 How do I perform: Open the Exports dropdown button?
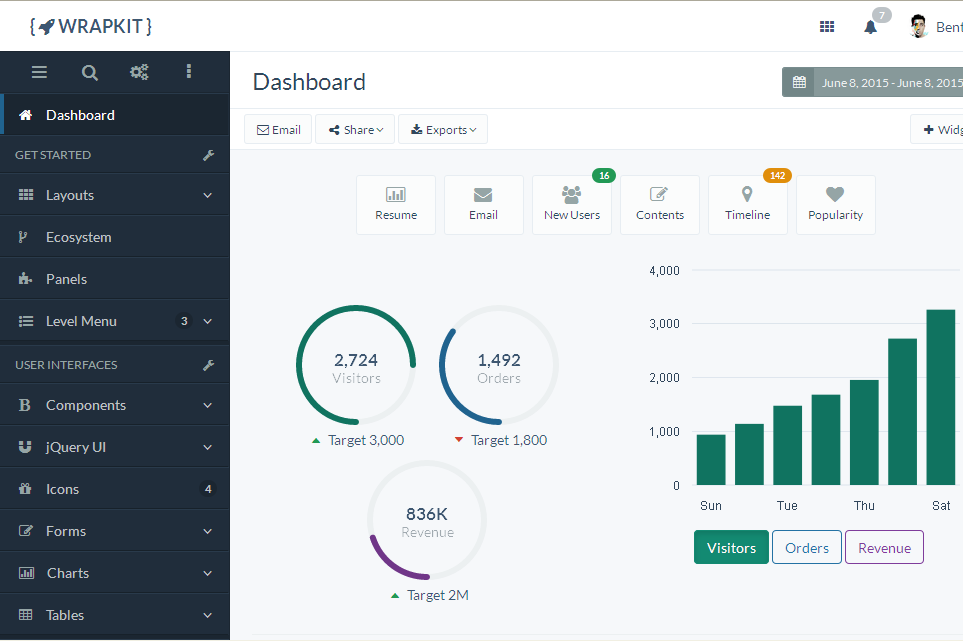tap(443, 130)
